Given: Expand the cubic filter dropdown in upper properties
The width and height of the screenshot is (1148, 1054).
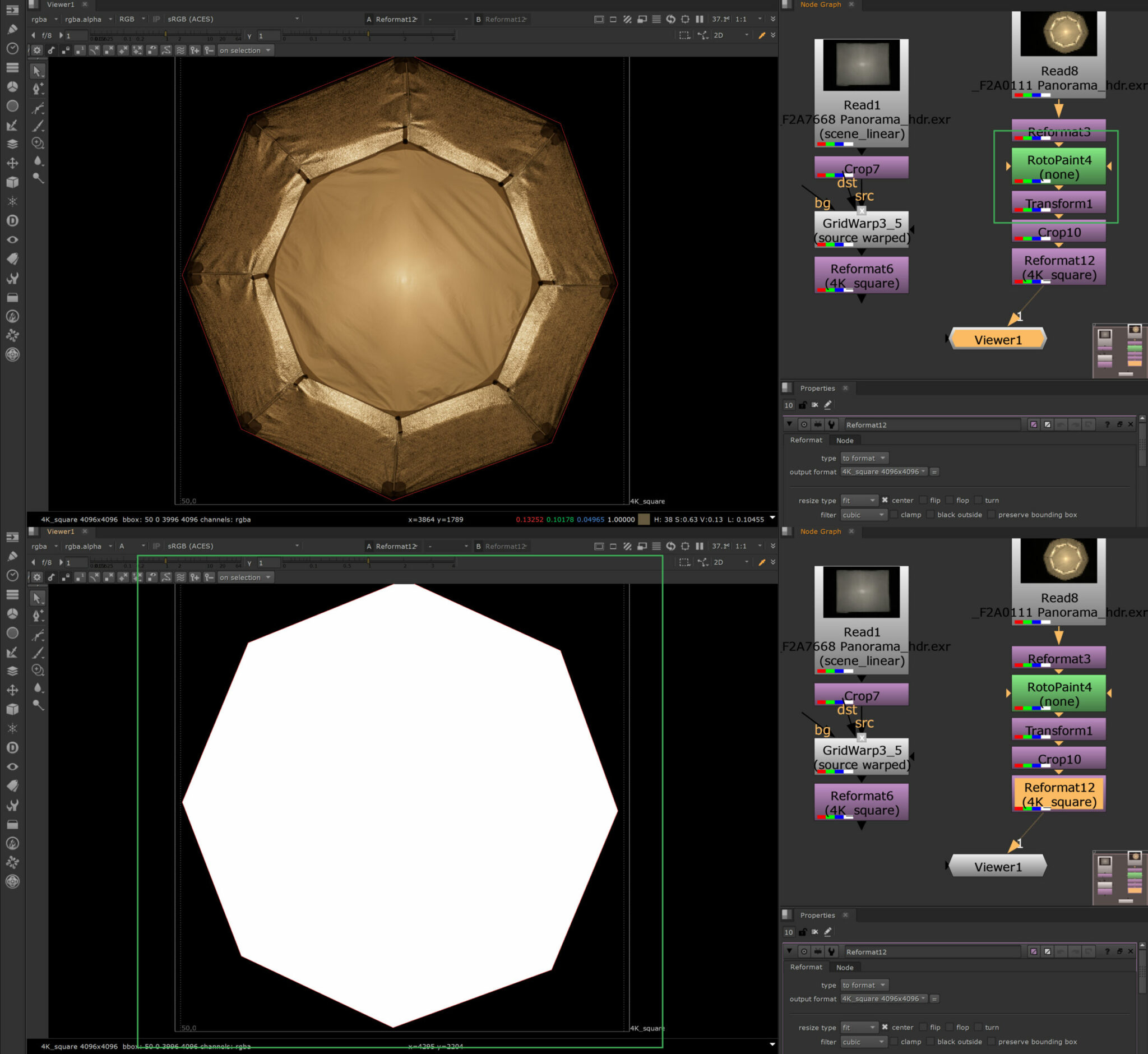Looking at the screenshot, I should (863, 515).
